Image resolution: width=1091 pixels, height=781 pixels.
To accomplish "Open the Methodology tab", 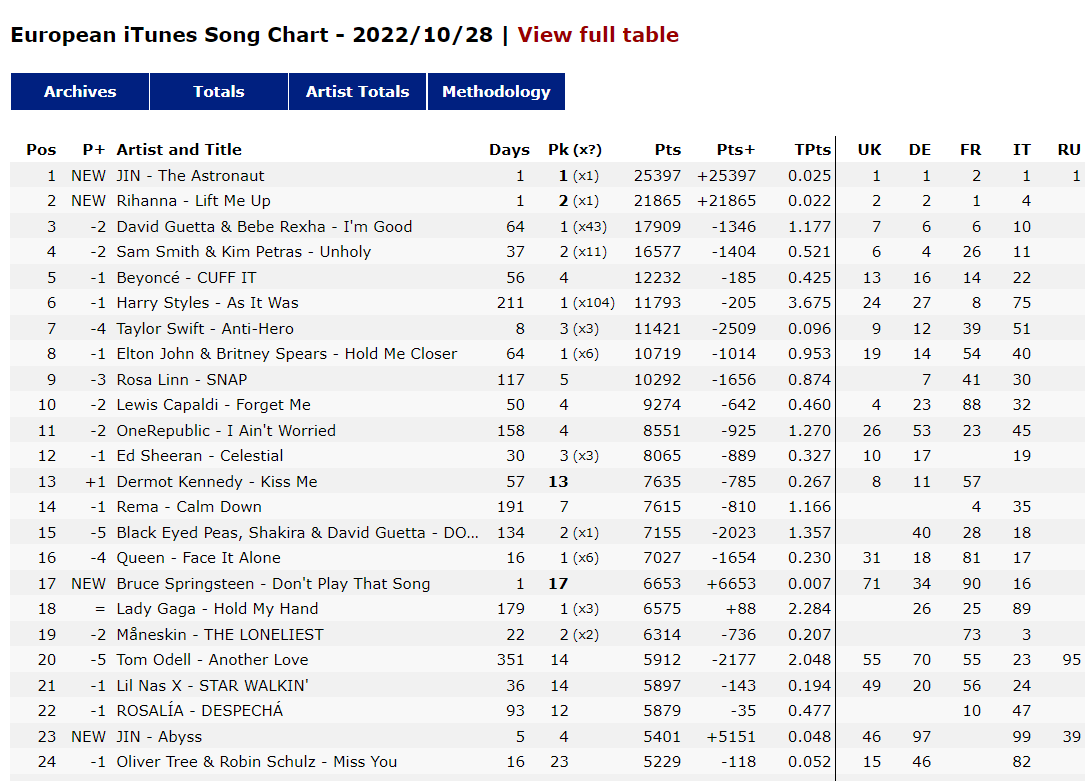I will tap(496, 91).
